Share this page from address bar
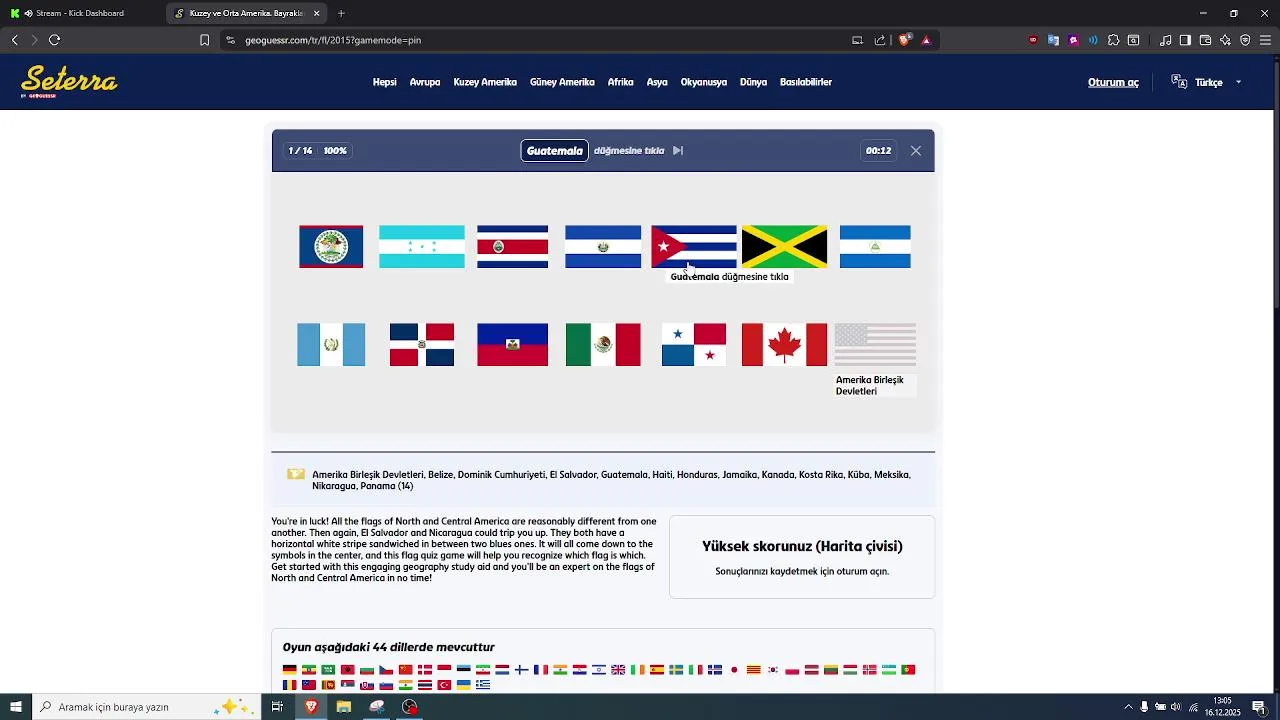The image size is (1280, 720). point(880,40)
